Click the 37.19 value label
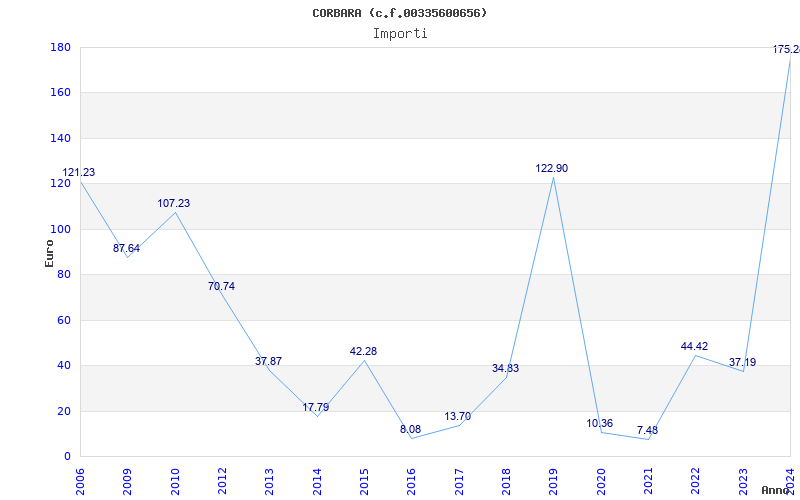 (x=742, y=363)
